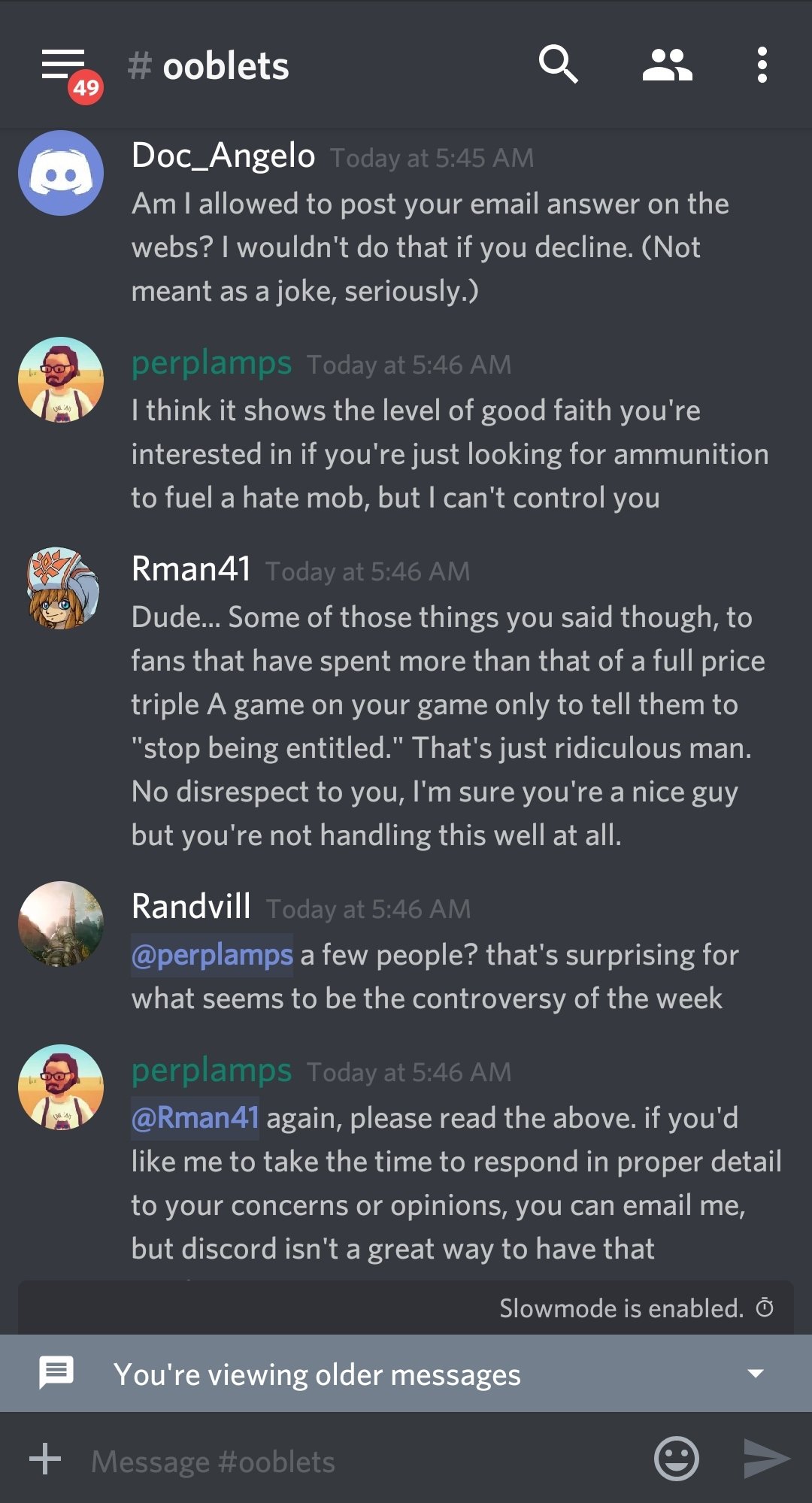Tap the 49 unread notification badge
The image size is (812, 1503).
tap(86, 87)
